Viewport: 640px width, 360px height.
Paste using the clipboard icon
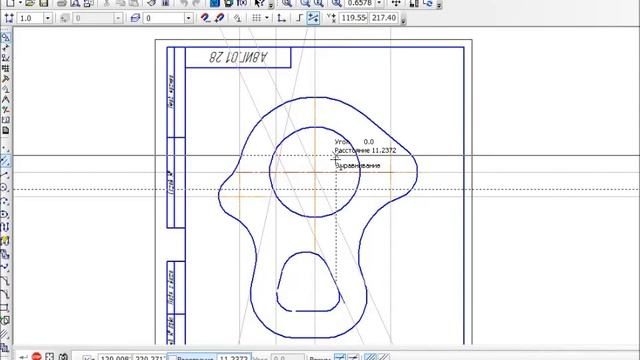pos(133,3)
